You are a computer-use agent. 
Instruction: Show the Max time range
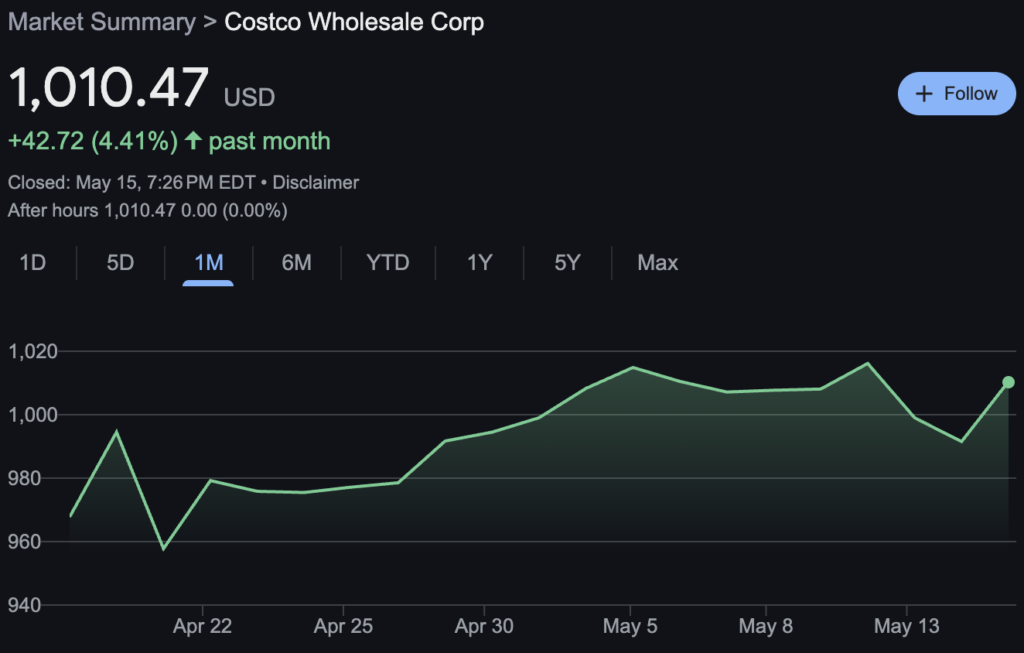click(x=658, y=263)
